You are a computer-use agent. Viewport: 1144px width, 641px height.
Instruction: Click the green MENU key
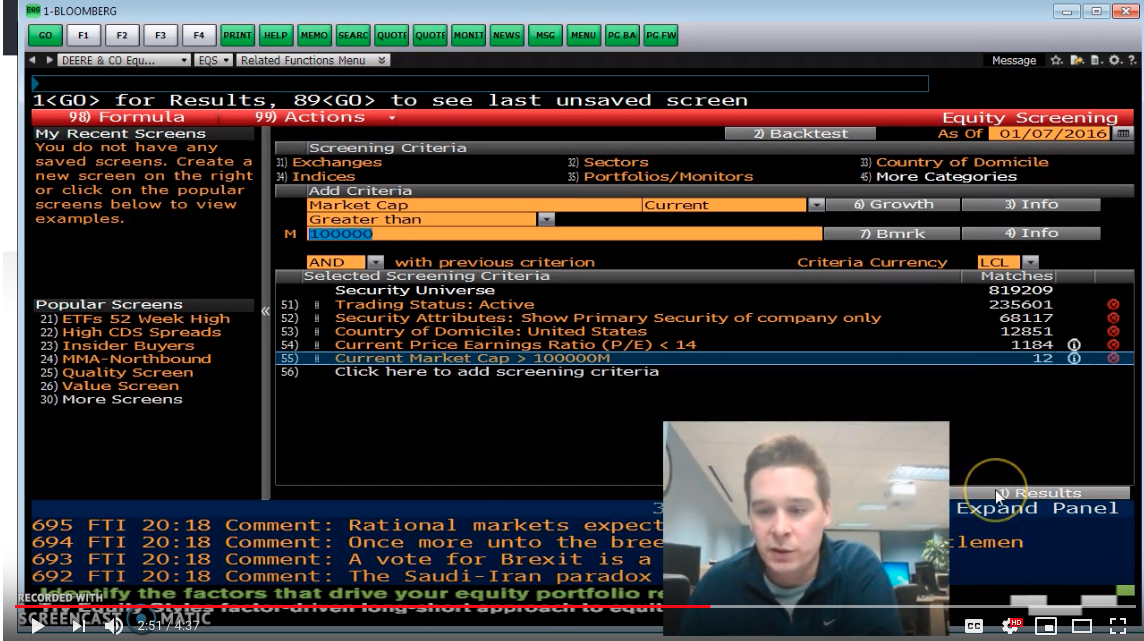(584, 35)
